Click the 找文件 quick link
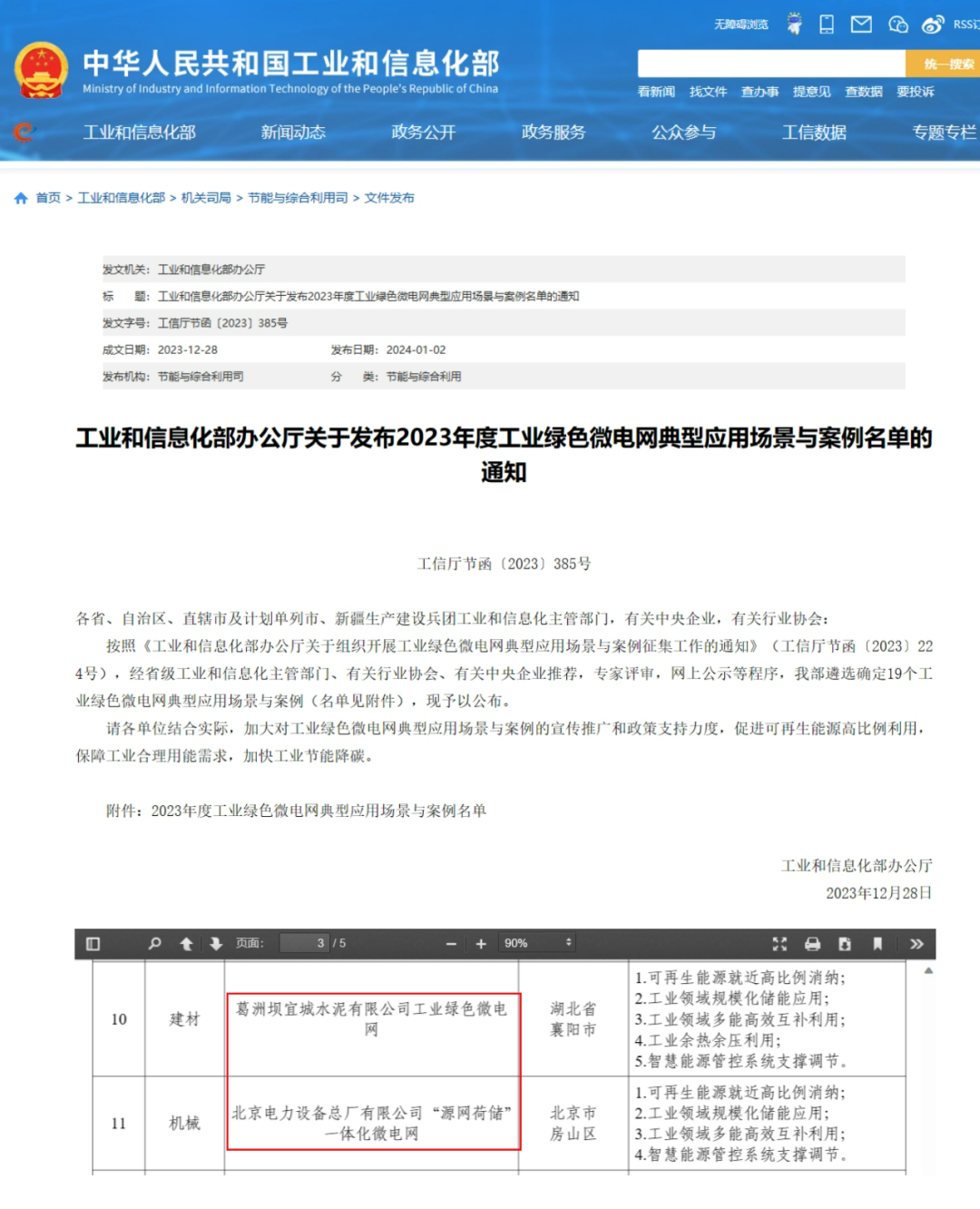 pos(708,92)
